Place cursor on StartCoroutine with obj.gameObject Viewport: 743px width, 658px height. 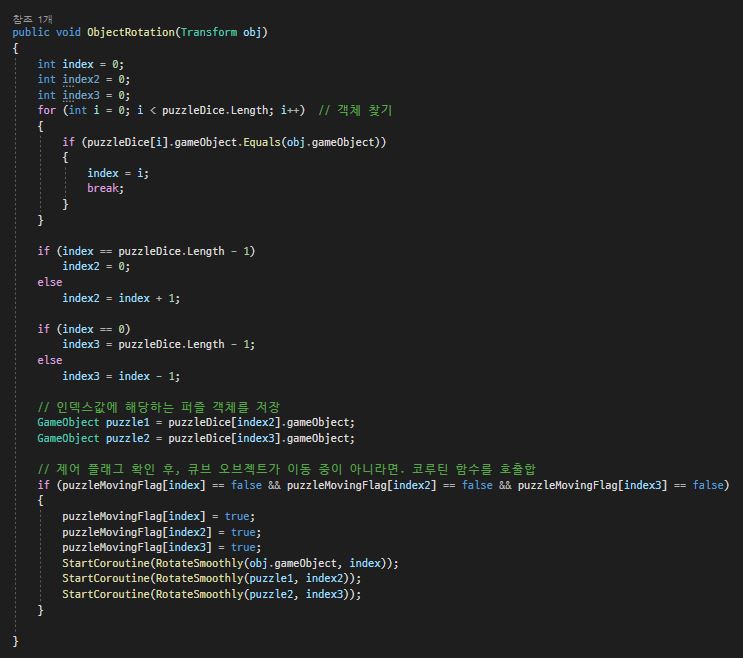(230, 563)
